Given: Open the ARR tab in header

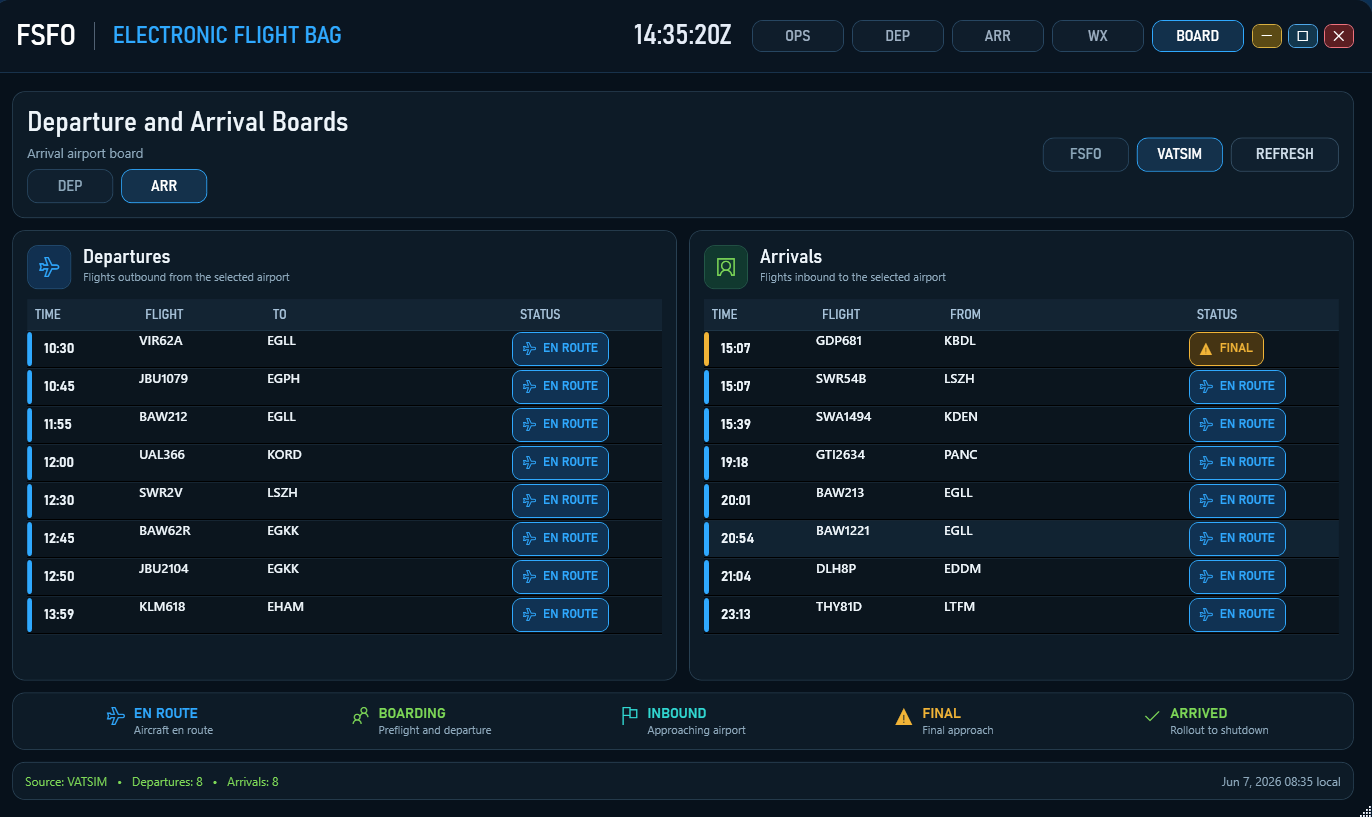Looking at the screenshot, I should click(998, 36).
